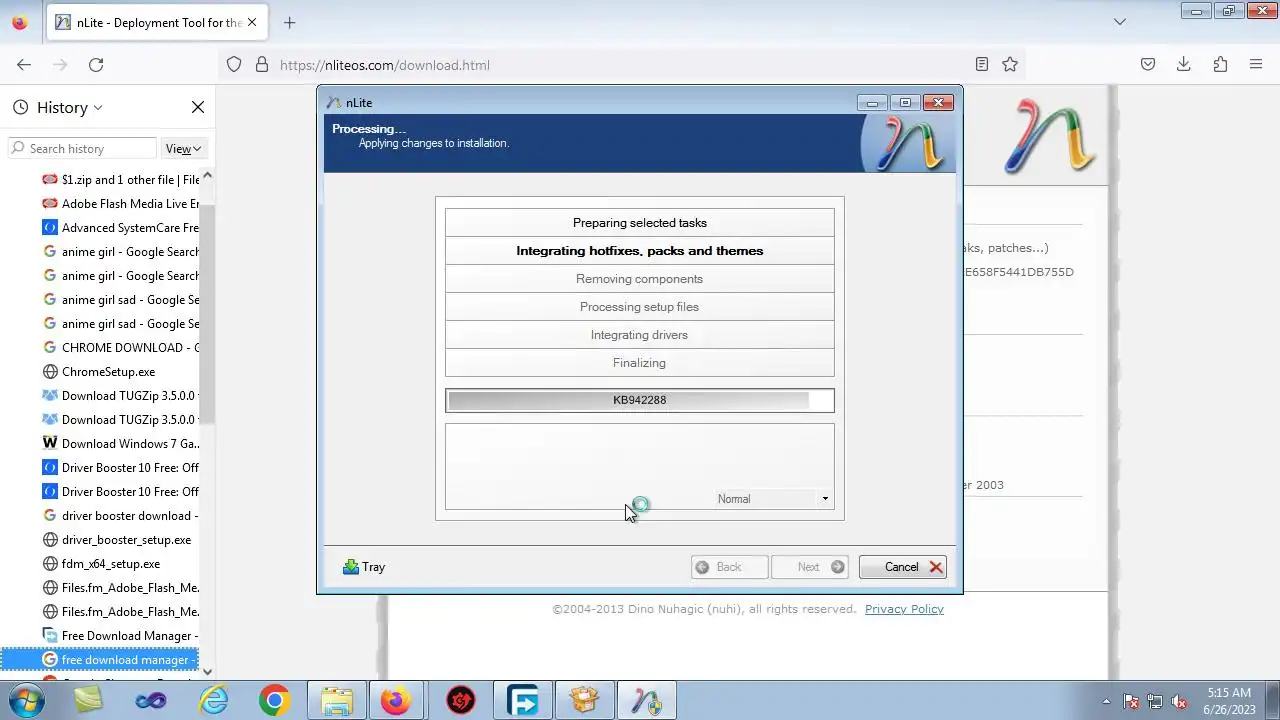The height and width of the screenshot is (720, 1280).
Task: Open the blue arrow taskbar app
Action: pos(522,700)
